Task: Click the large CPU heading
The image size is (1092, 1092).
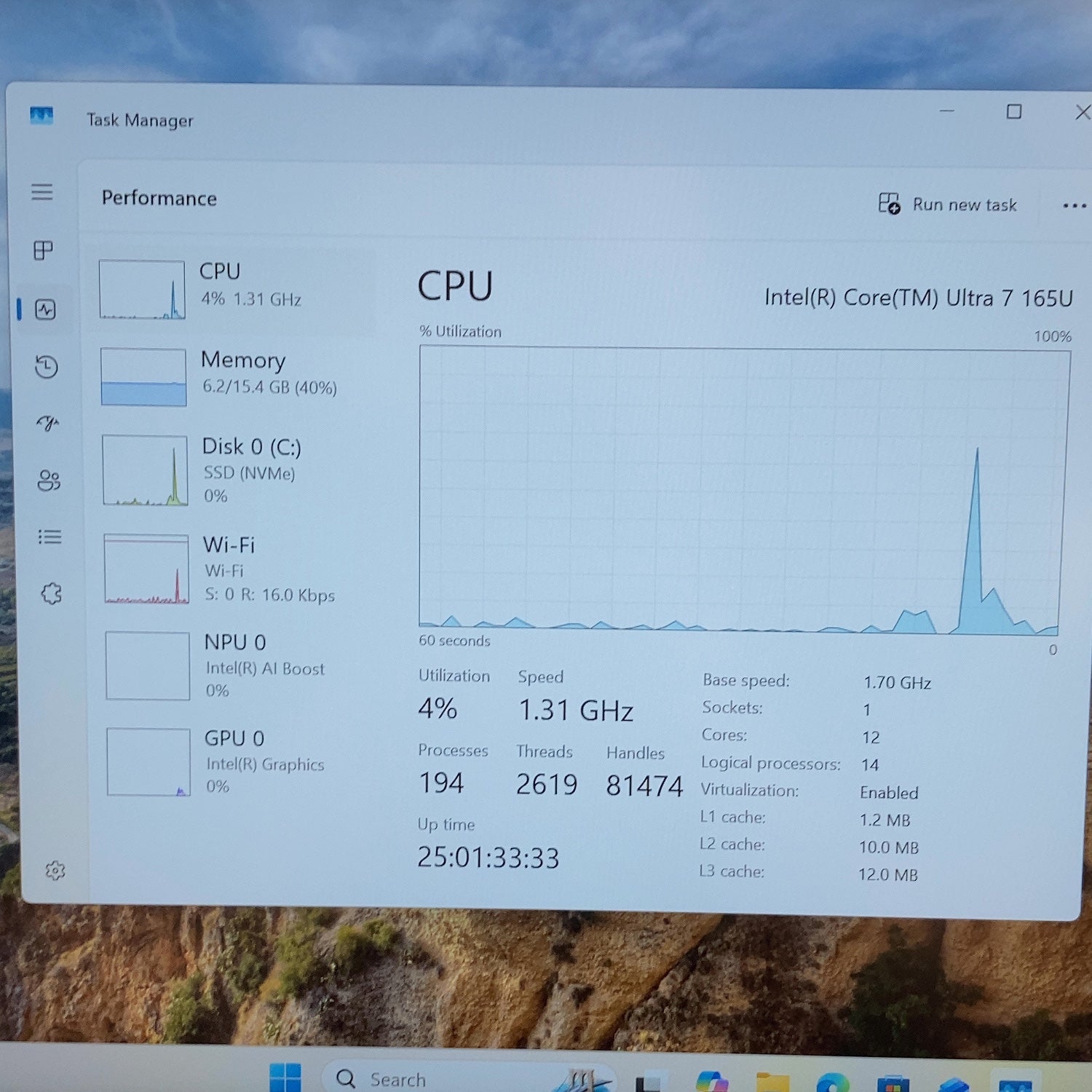Action: pyautogui.click(x=455, y=286)
